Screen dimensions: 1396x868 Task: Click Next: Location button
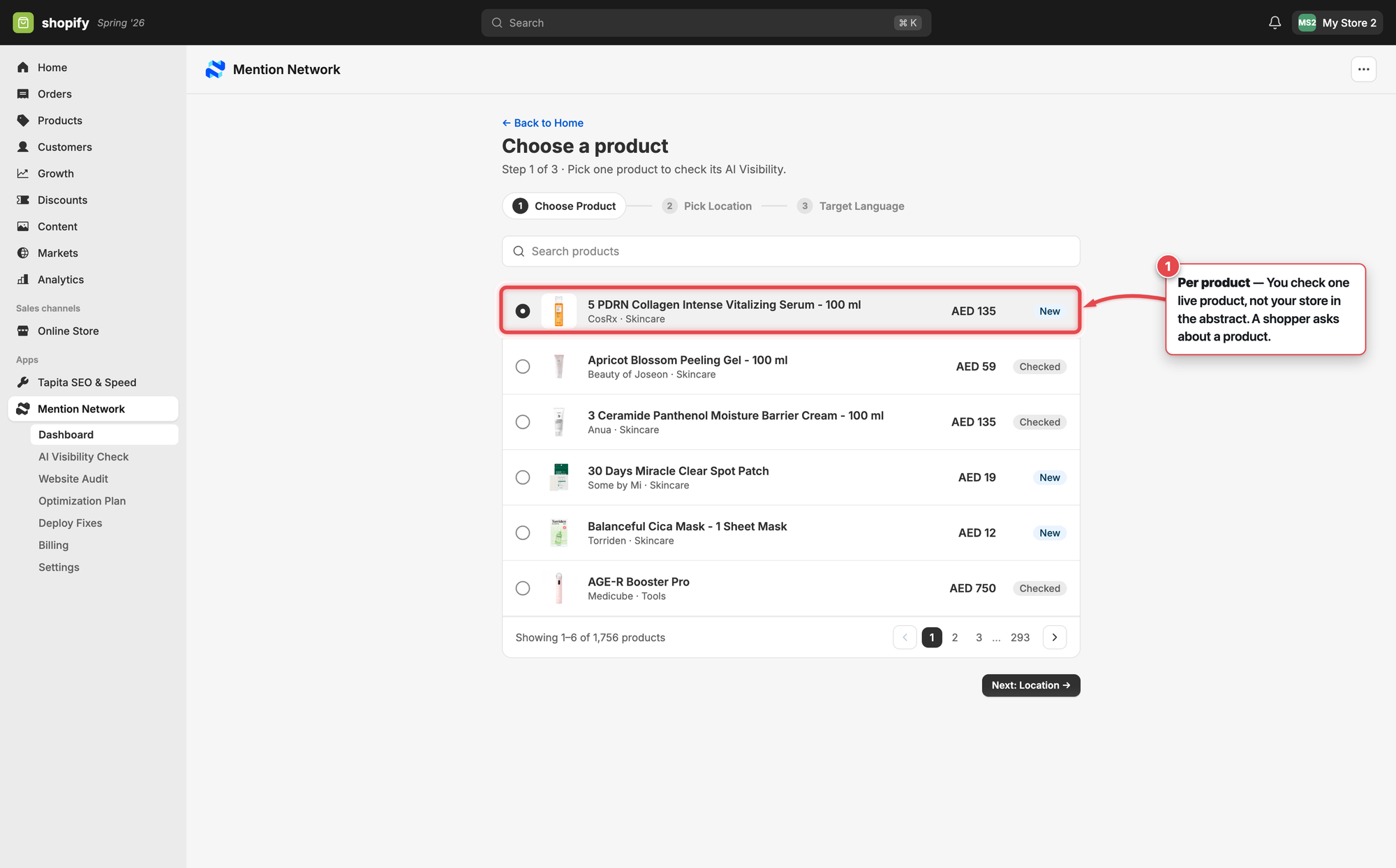[1031, 685]
